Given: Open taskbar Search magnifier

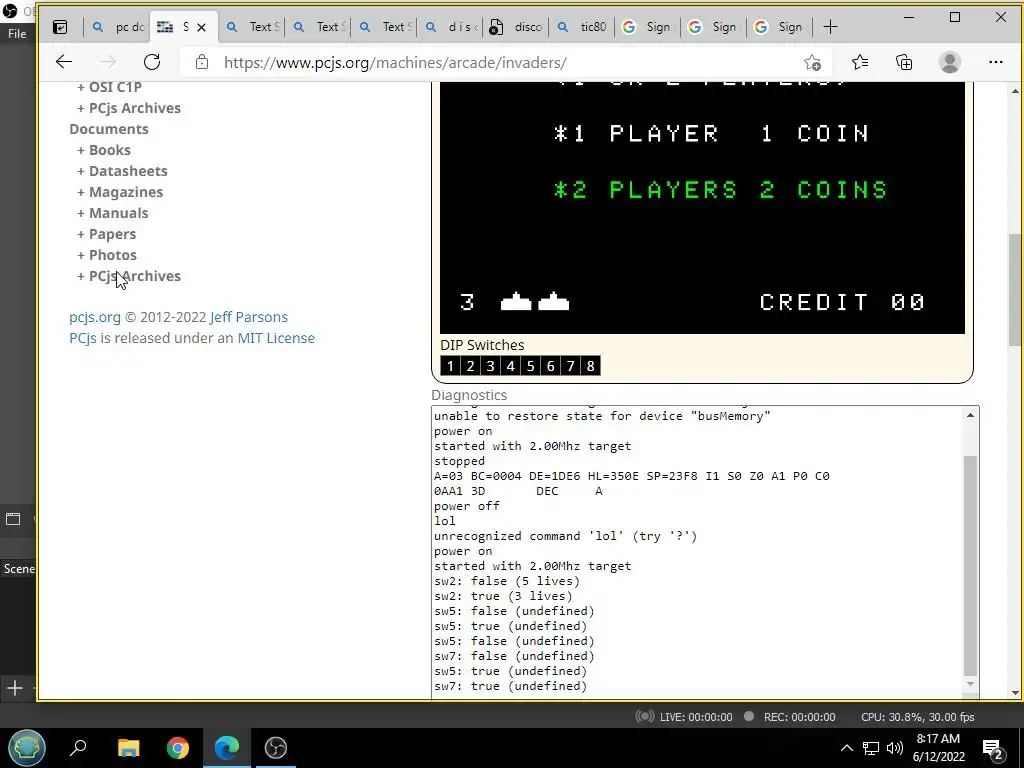Looking at the screenshot, I should click(78, 747).
